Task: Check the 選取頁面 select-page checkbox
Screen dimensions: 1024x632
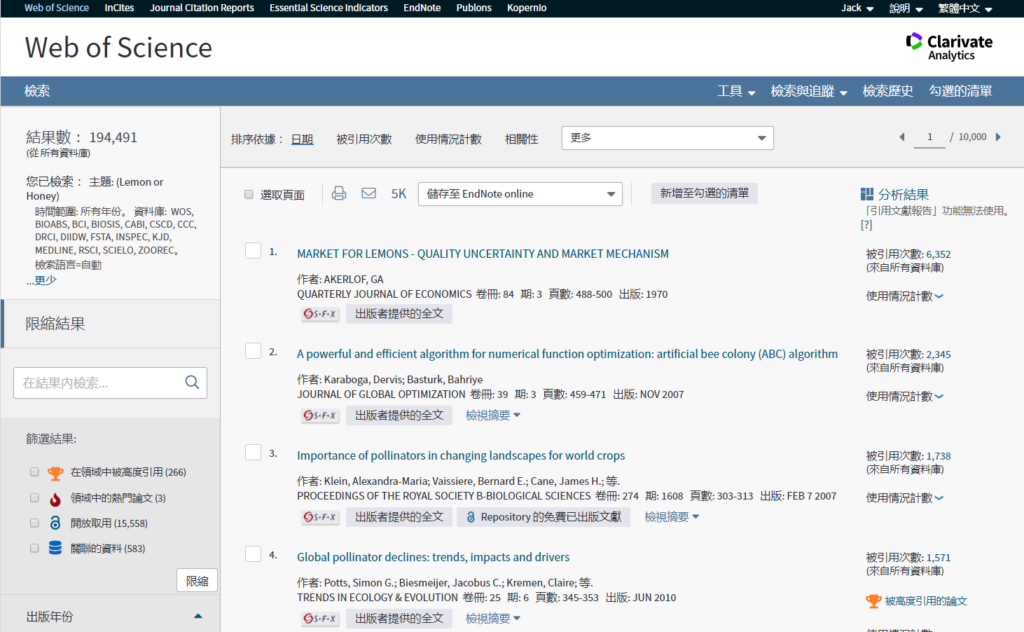Action: tap(249, 195)
